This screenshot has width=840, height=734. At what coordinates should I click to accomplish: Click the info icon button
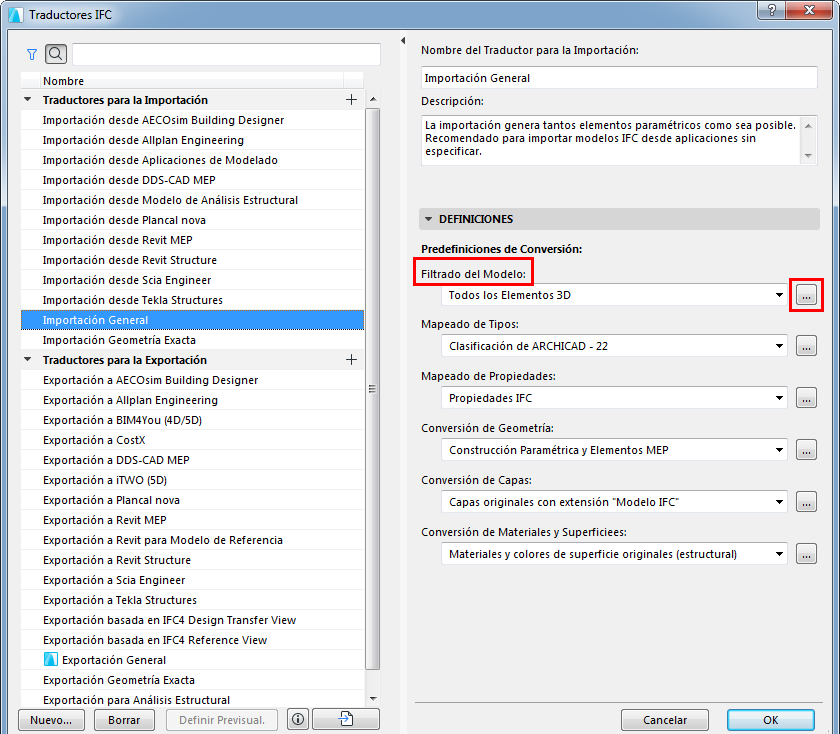pyautogui.click(x=298, y=719)
